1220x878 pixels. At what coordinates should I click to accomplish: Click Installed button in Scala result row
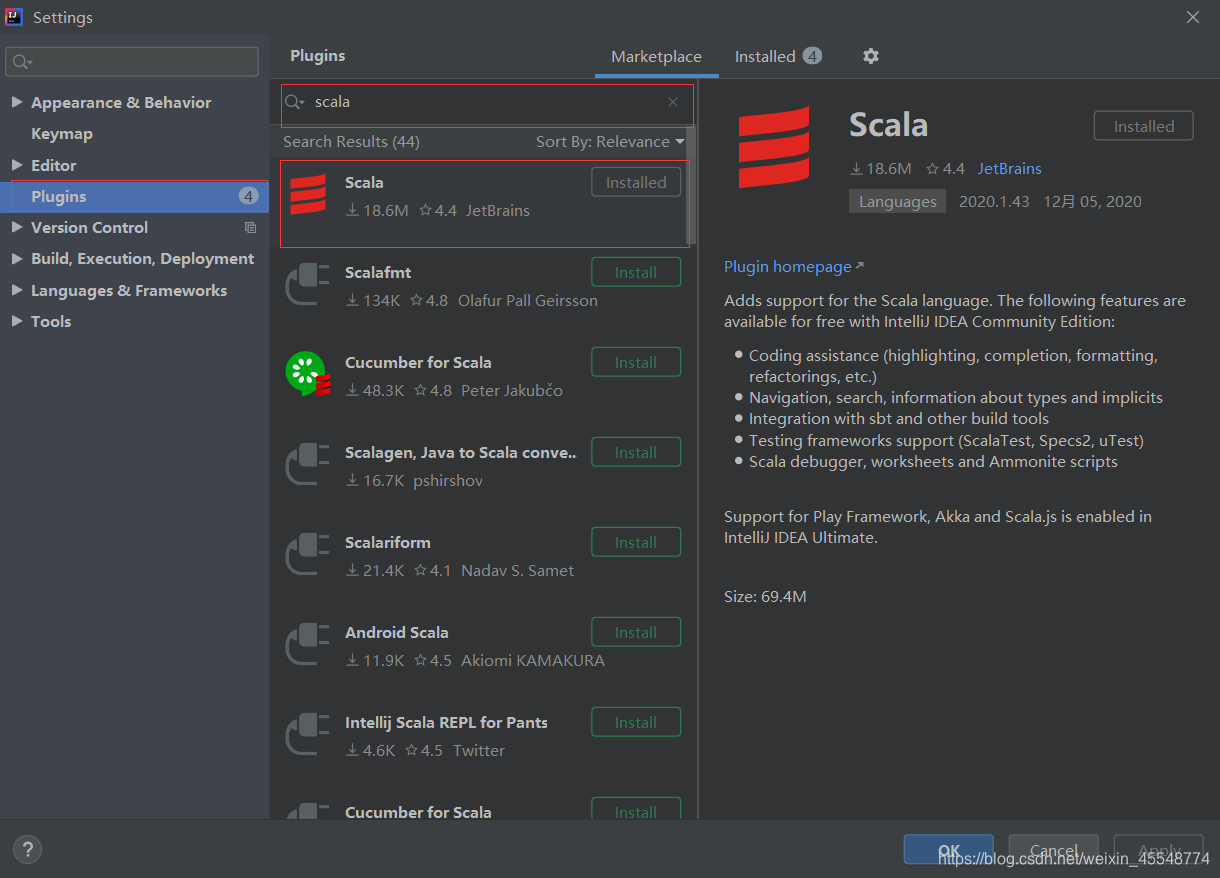[636, 182]
